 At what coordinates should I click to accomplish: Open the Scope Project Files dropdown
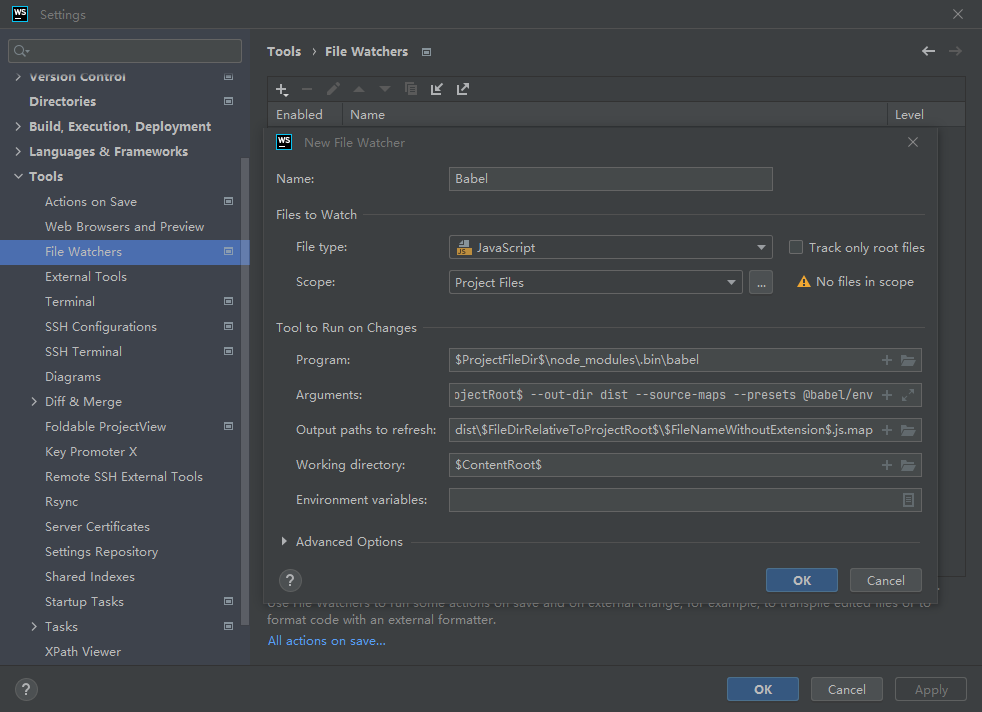[x=596, y=282]
